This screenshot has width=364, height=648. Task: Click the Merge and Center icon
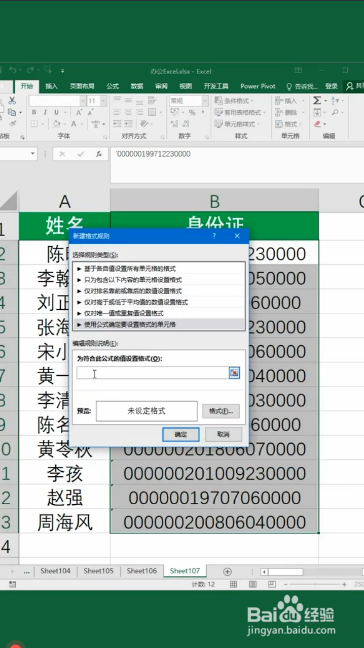click(152, 112)
